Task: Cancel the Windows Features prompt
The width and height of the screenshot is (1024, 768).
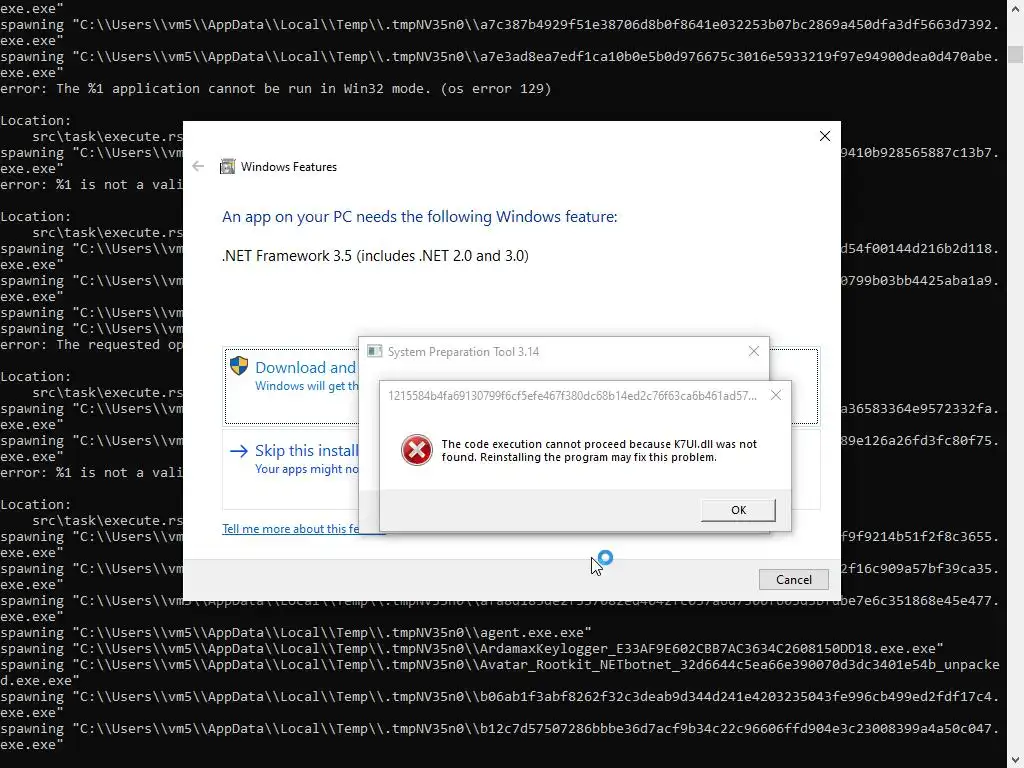Action: 793,579
